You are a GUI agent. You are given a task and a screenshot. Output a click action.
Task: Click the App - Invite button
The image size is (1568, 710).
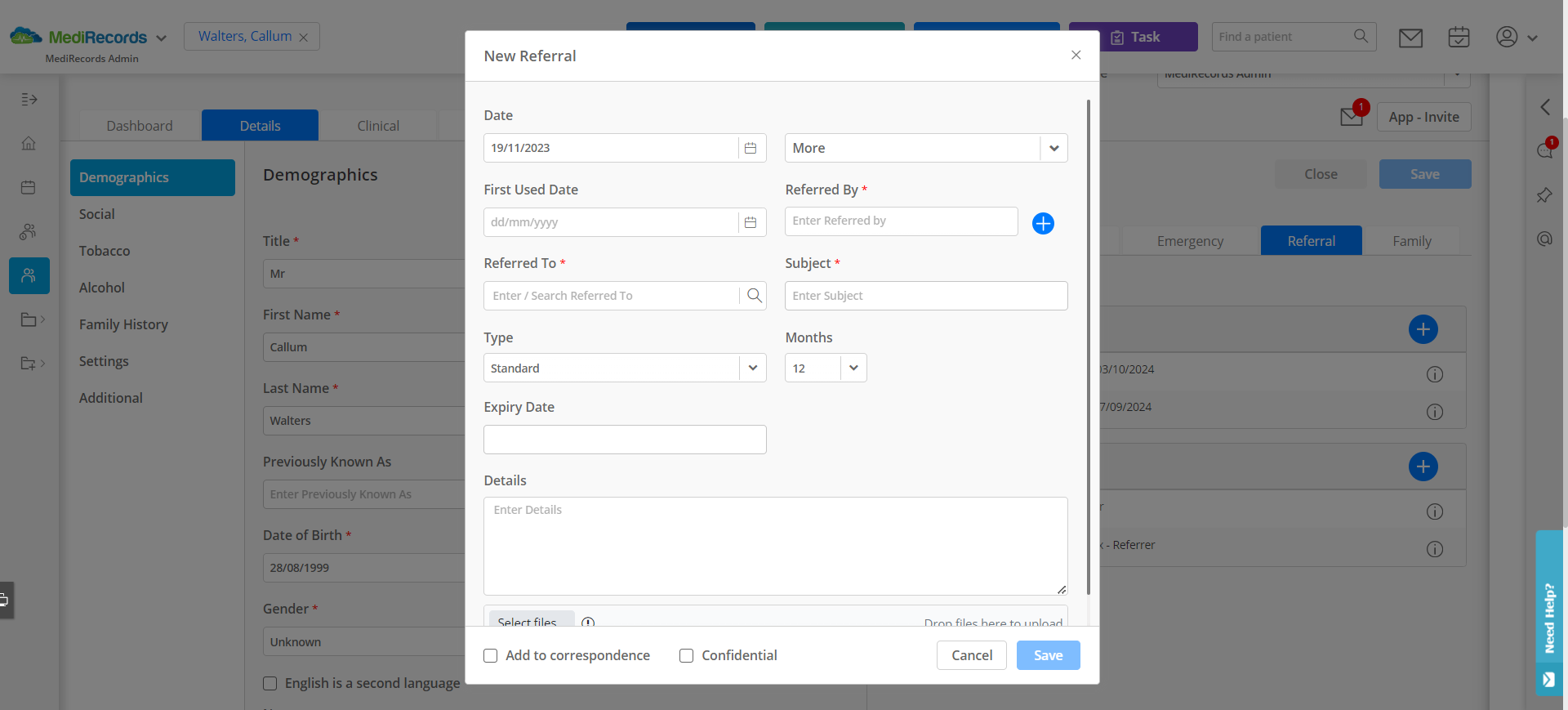(x=1424, y=117)
